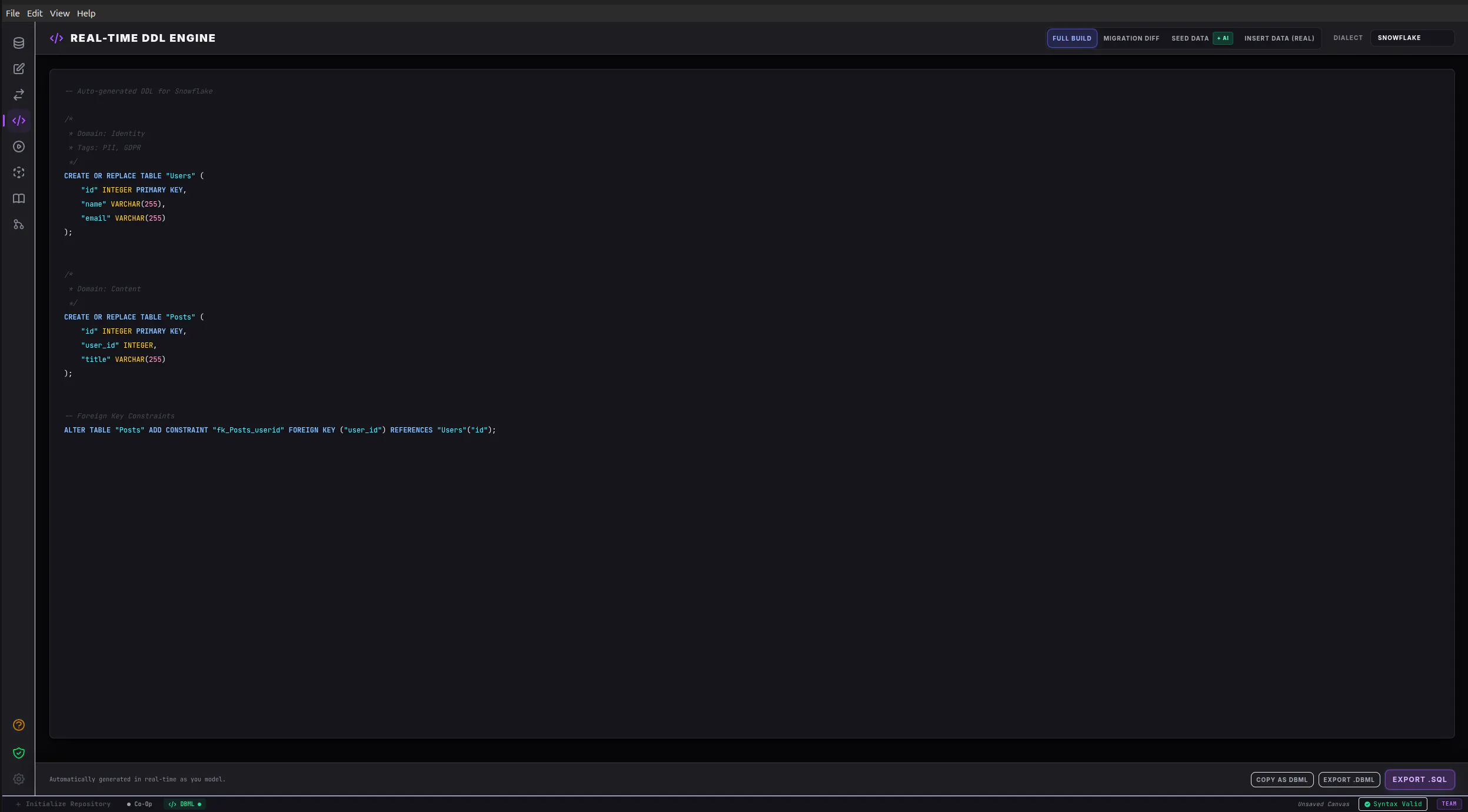This screenshot has height=812, width=1468.
Task: Click Copy as DBML button
Action: tap(1281, 780)
